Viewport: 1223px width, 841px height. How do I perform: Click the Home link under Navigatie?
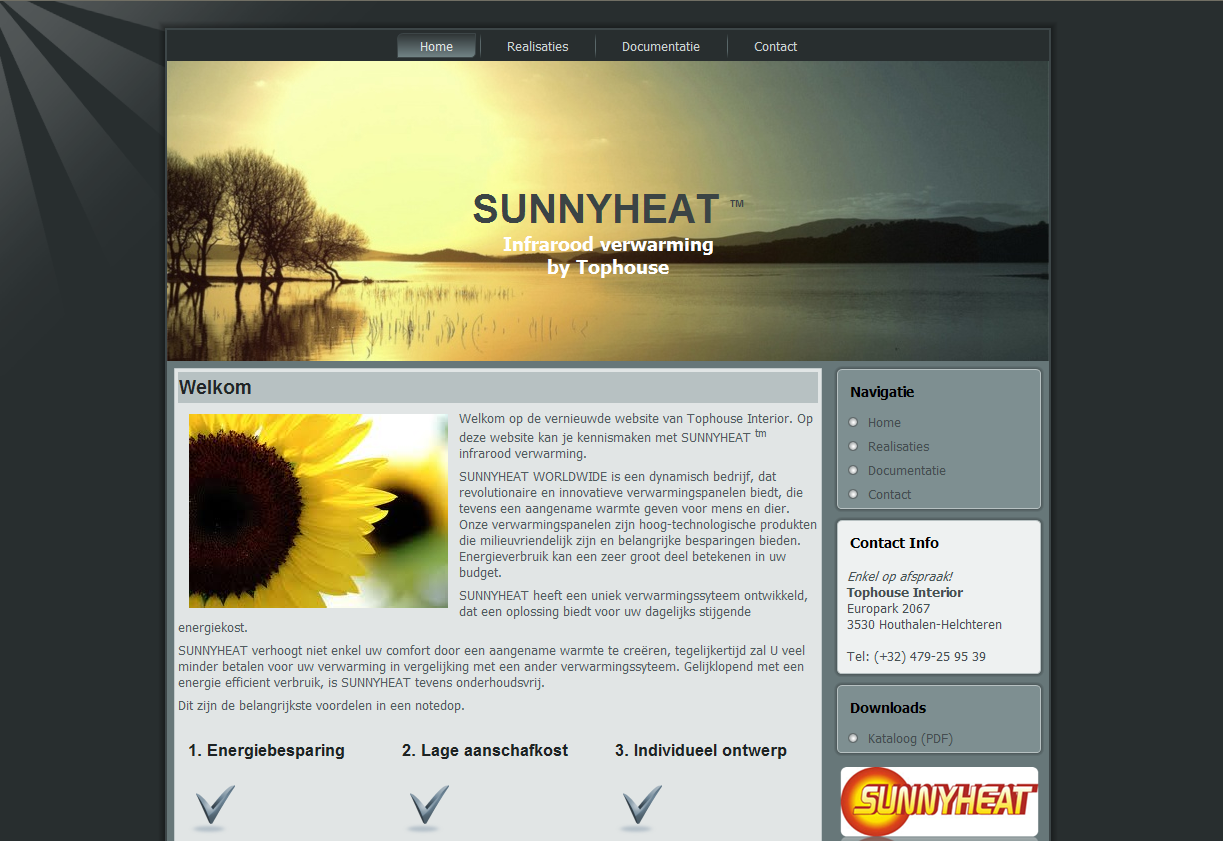(884, 423)
